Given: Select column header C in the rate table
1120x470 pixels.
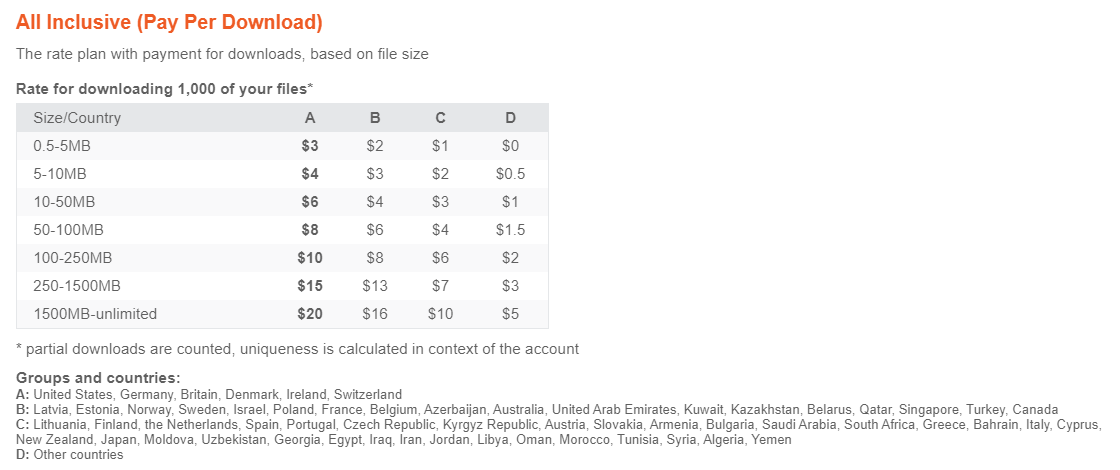Looking at the screenshot, I should click(x=440, y=118).
